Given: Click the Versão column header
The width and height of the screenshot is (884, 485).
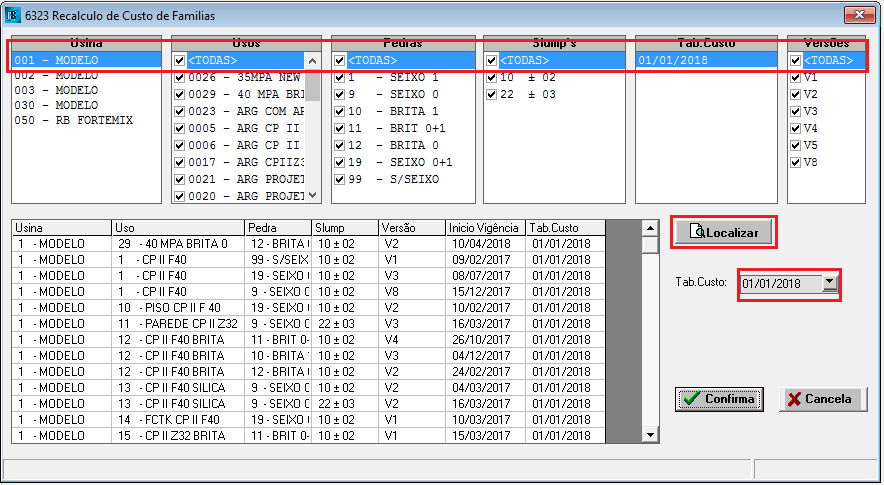Looking at the screenshot, I should click(412, 228).
